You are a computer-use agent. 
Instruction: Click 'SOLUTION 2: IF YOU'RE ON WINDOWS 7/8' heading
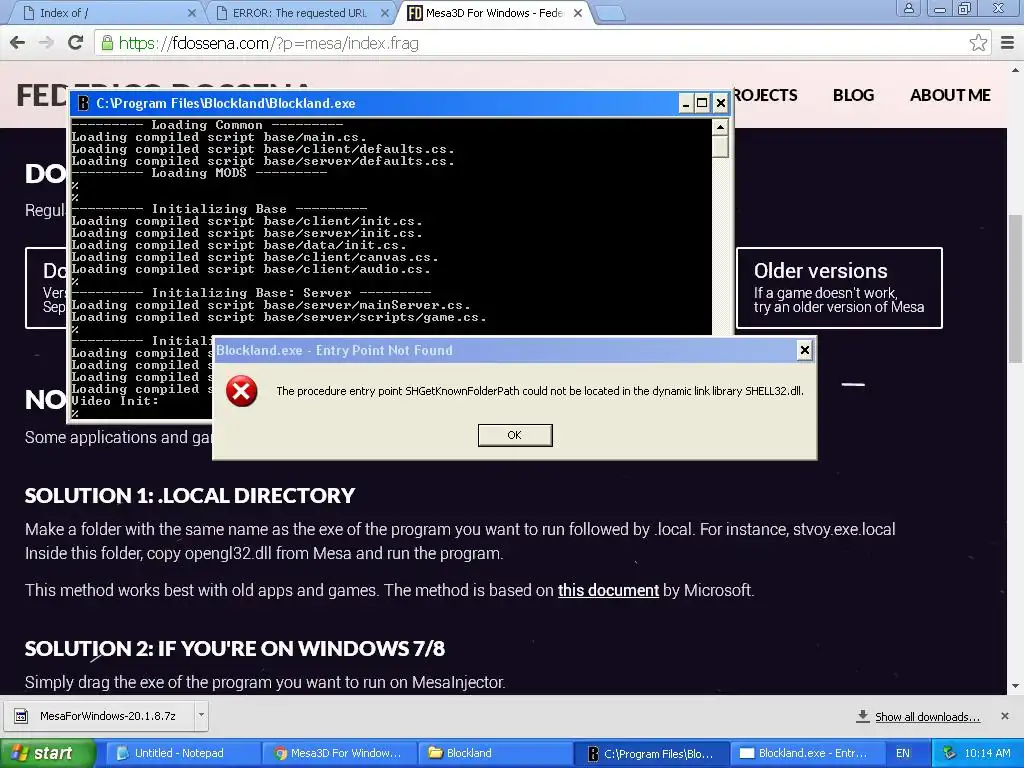click(x=234, y=648)
